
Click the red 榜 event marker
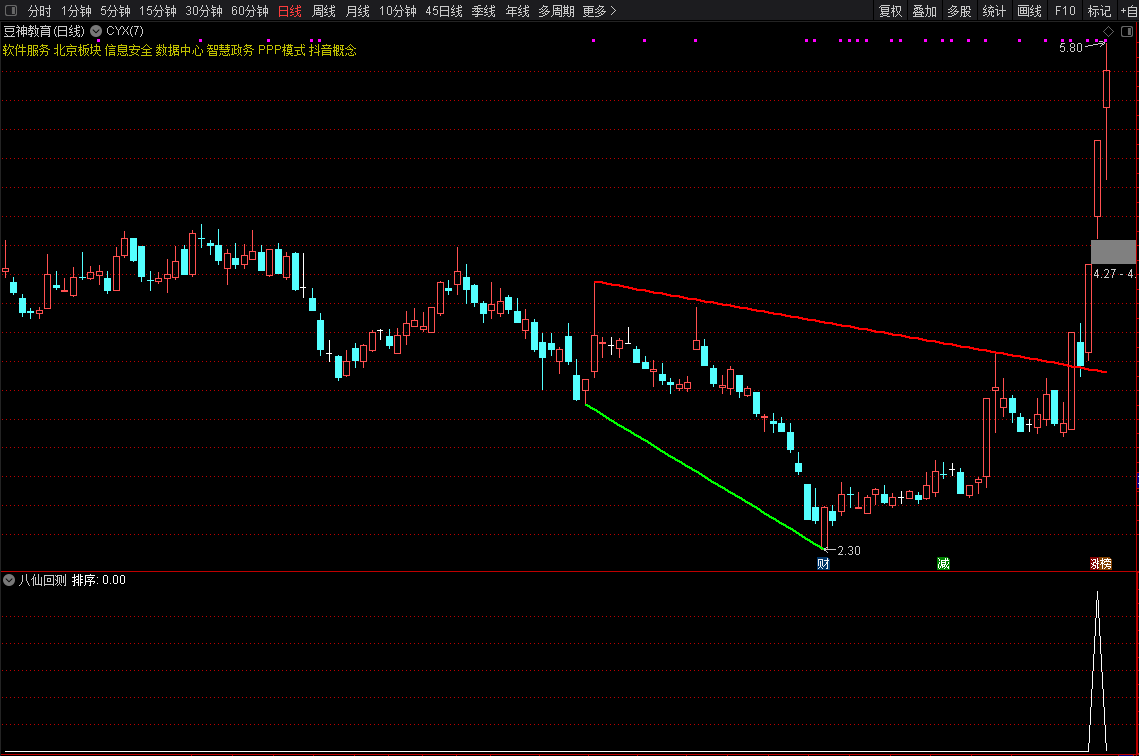coord(1101,563)
